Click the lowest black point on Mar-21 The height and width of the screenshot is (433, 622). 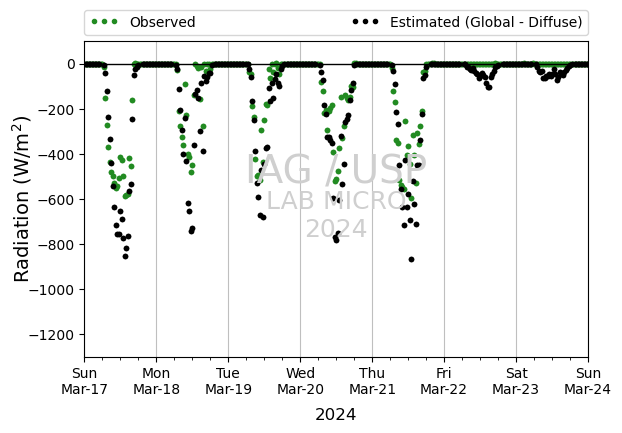(x=411, y=259)
